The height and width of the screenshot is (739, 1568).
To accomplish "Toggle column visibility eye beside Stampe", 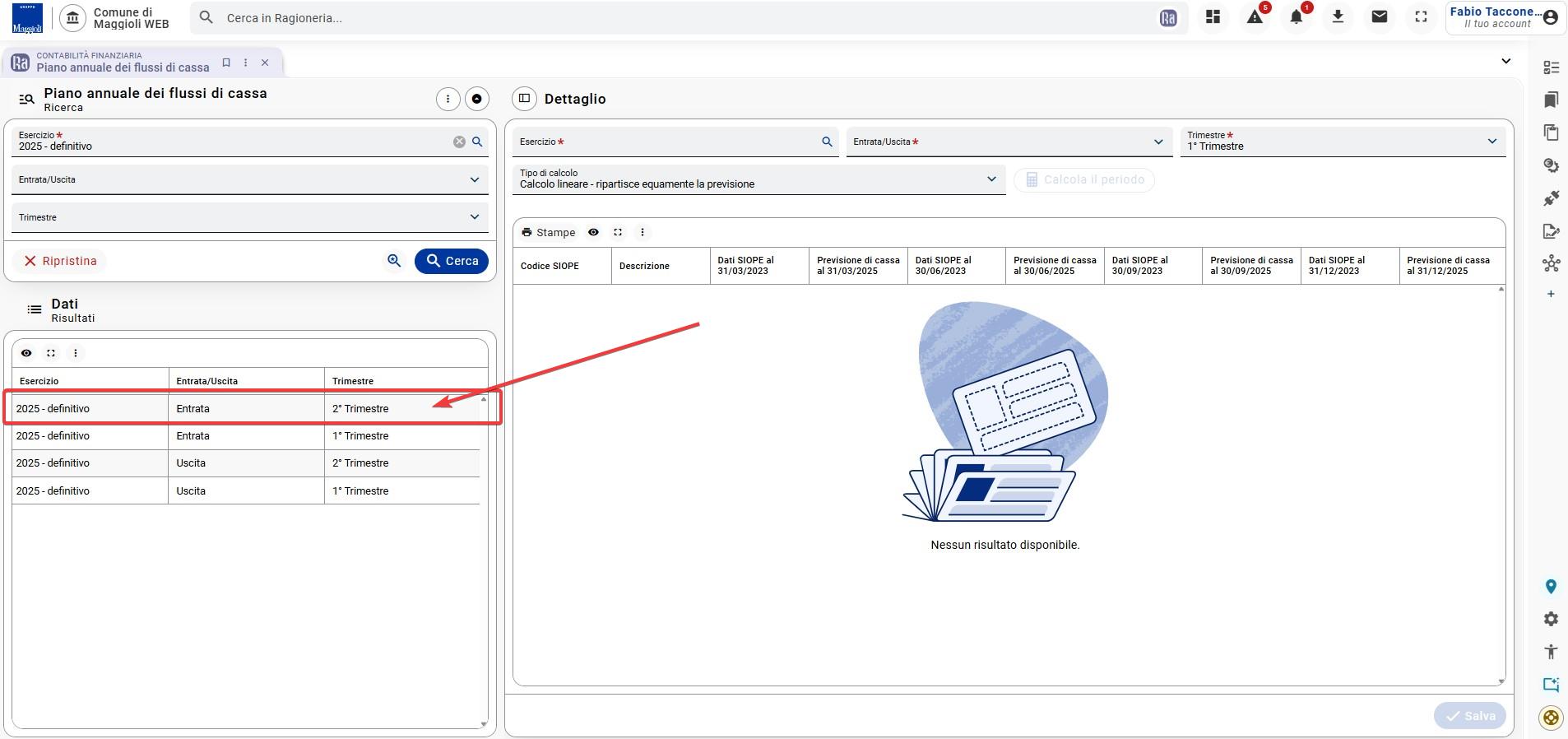I will pos(593,232).
